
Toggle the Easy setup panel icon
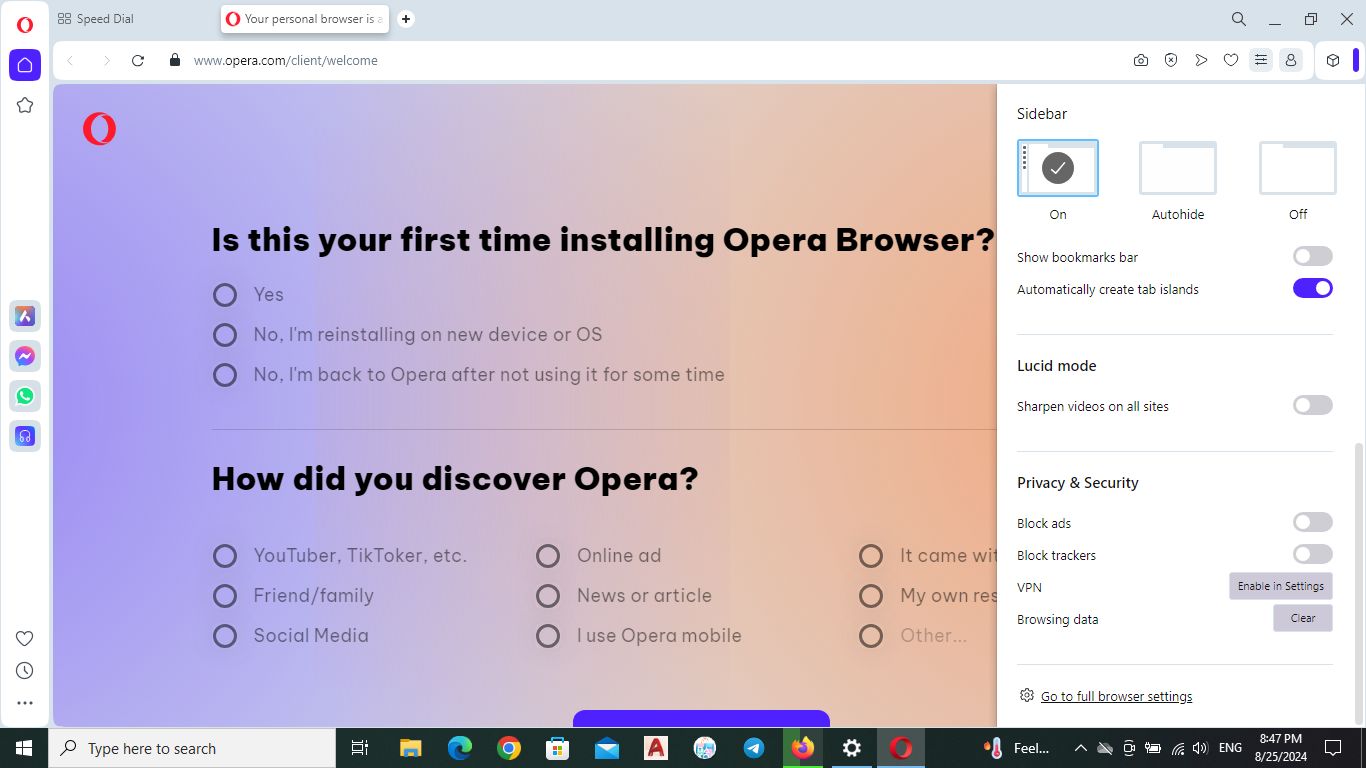[x=1261, y=60]
